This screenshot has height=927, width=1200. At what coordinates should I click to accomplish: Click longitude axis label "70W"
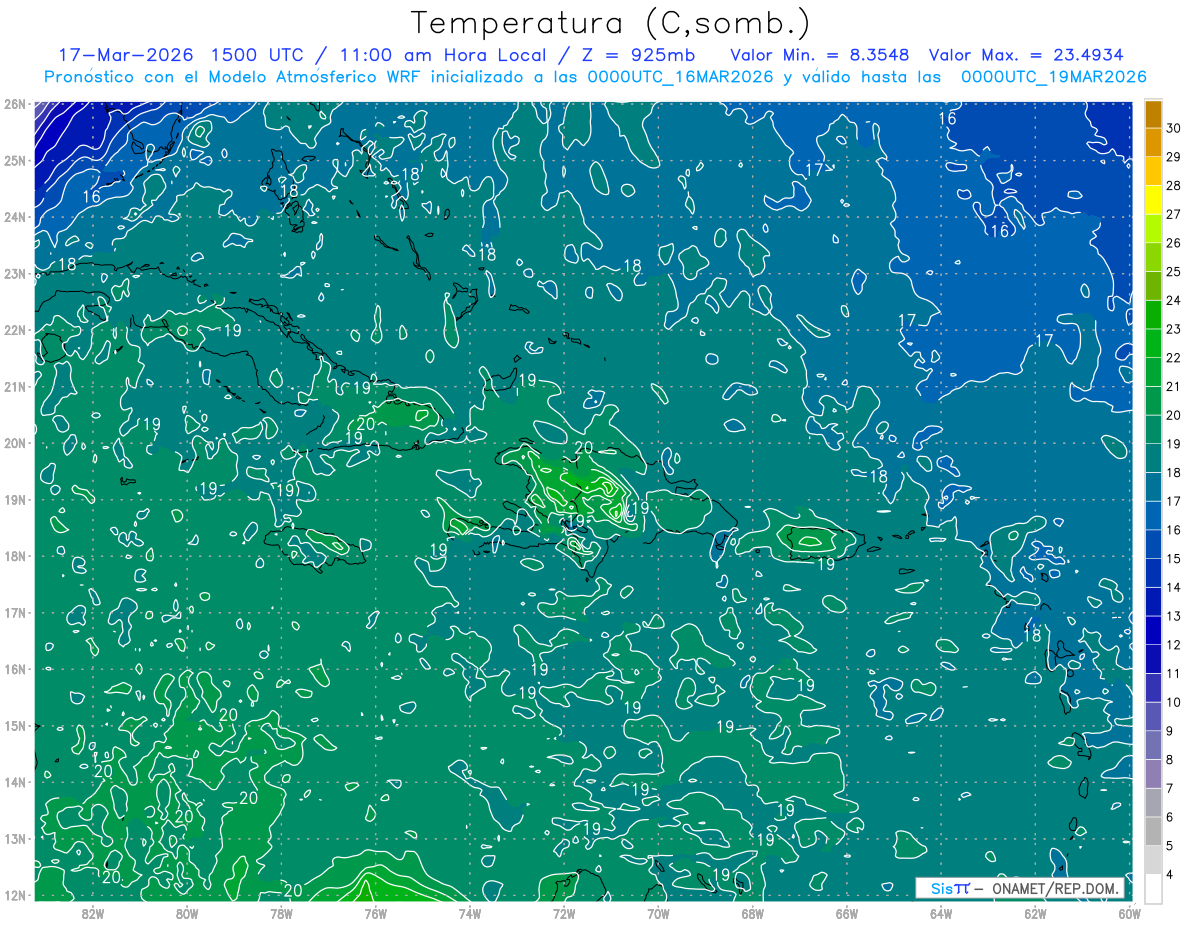pyautogui.click(x=658, y=913)
